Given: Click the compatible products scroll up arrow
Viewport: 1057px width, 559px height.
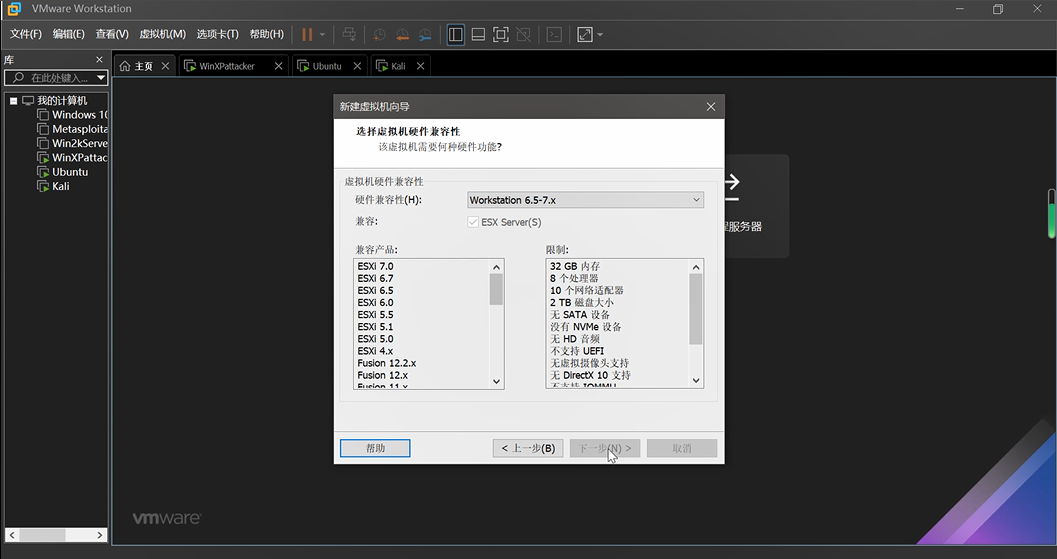Looking at the screenshot, I should pos(497,267).
